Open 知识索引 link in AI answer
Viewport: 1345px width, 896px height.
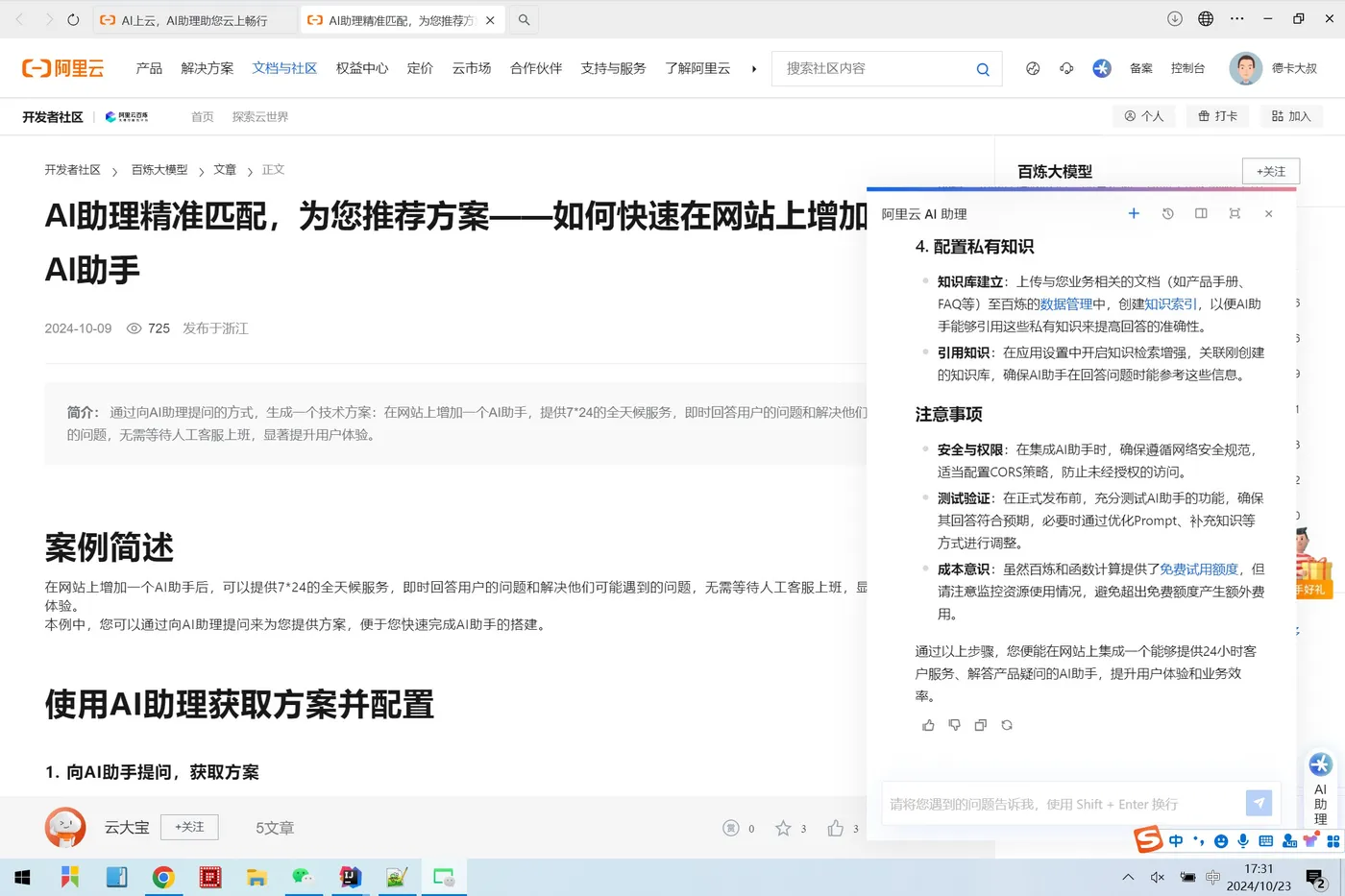pyautogui.click(x=1170, y=303)
